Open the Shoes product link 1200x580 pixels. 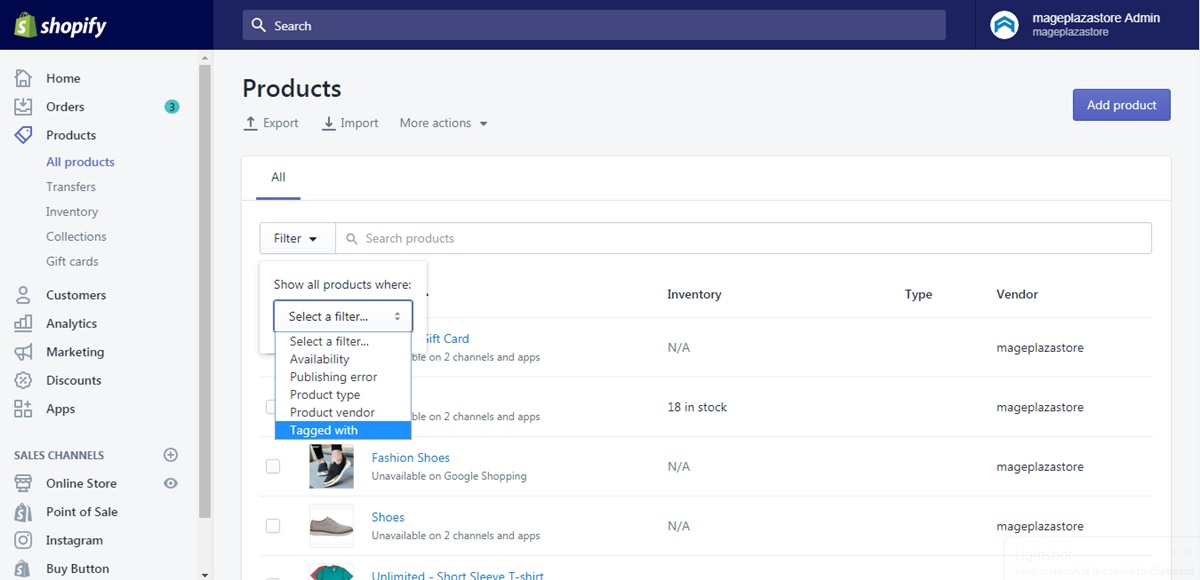[x=388, y=517]
